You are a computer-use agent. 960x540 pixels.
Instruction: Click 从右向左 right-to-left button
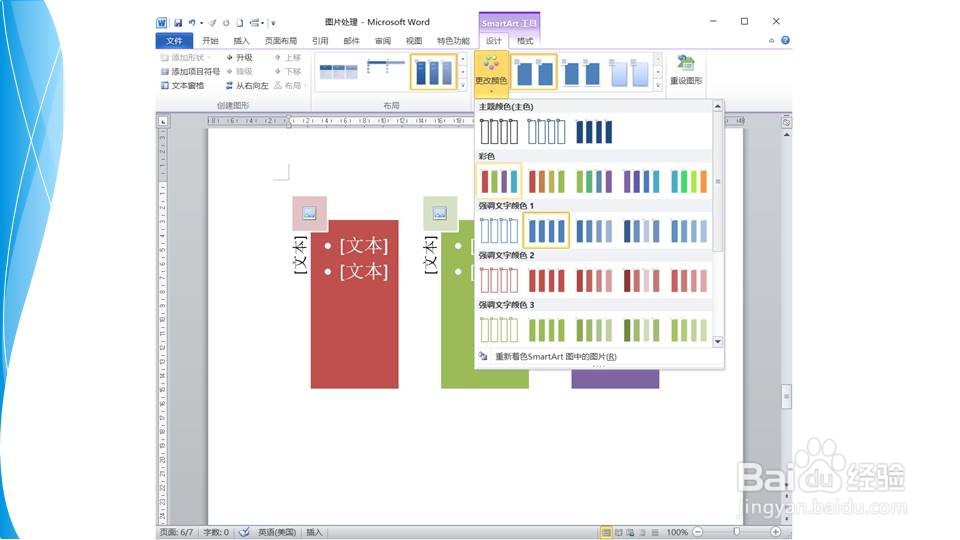click(x=247, y=86)
